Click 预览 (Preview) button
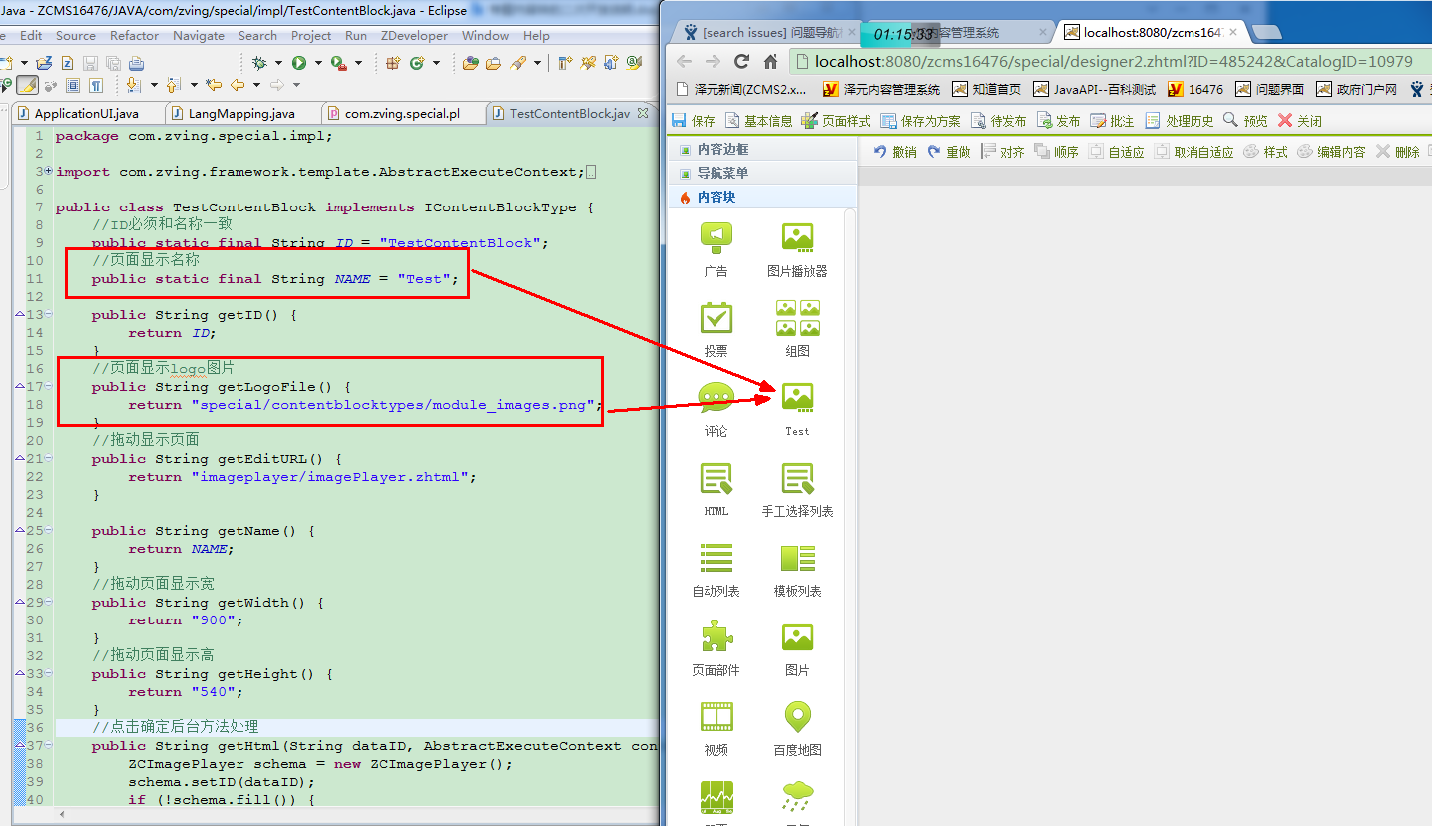Image resolution: width=1432 pixels, height=828 pixels. [1245, 121]
